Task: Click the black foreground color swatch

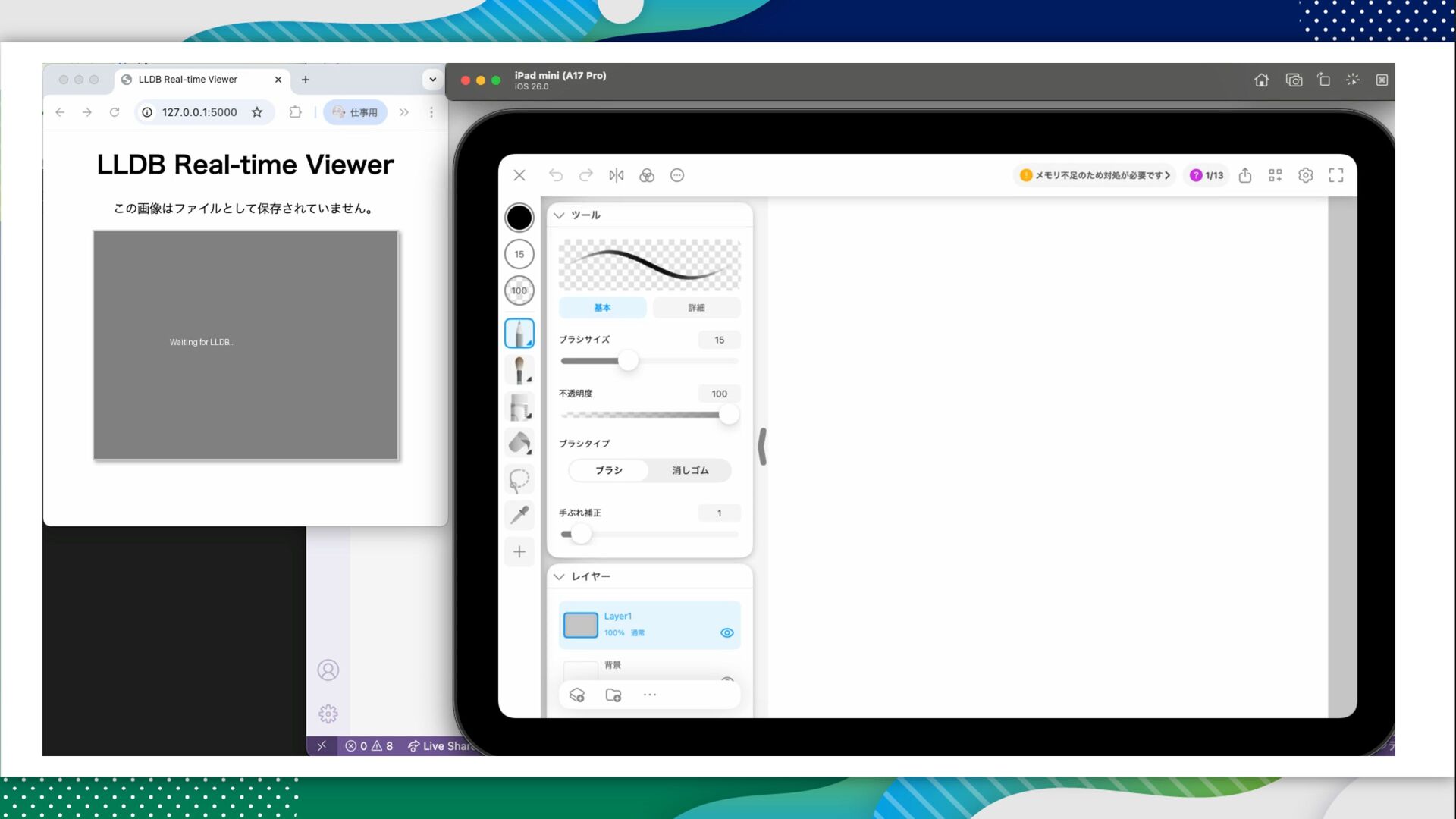Action: pyautogui.click(x=519, y=218)
